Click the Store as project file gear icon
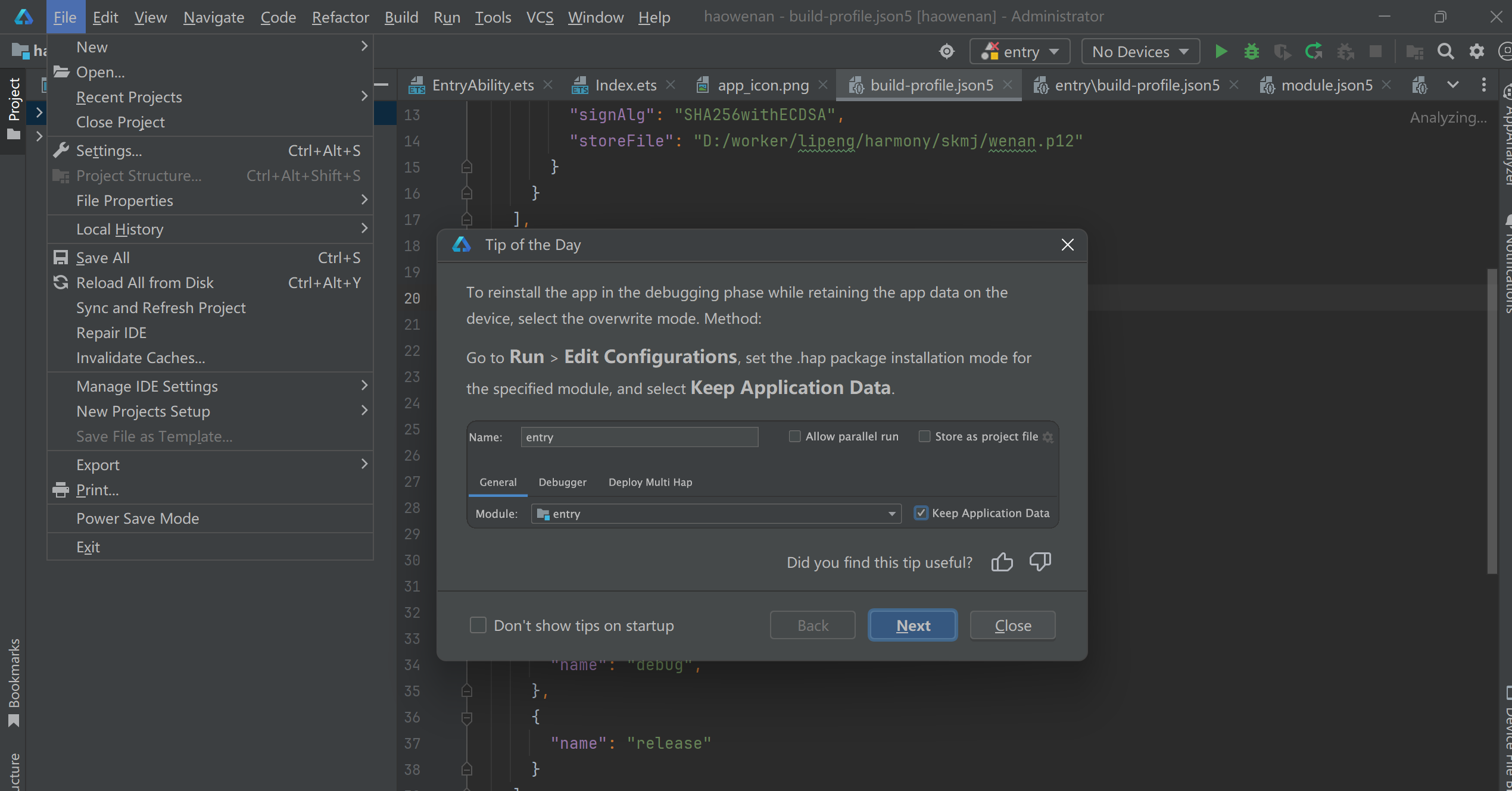 pyautogui.click(x=1048, y=437)
